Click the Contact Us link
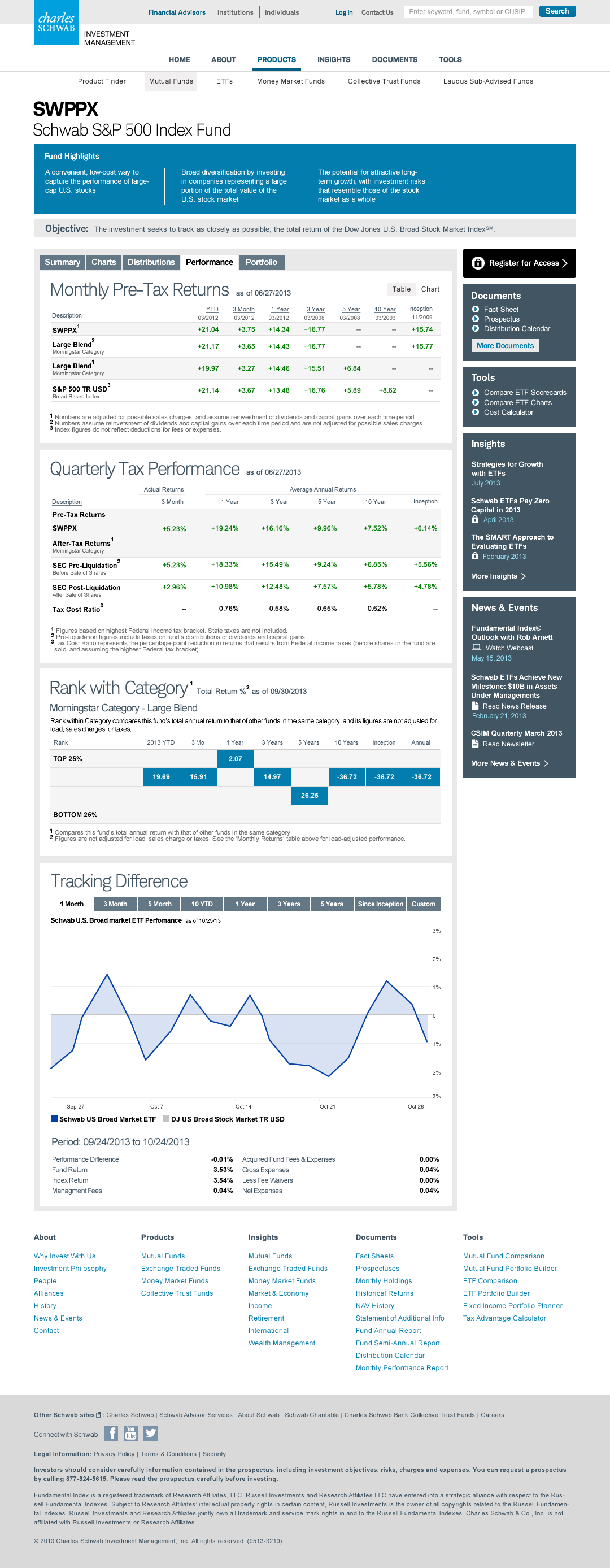Screen dimensions: 610x1568 pos(377,12)
